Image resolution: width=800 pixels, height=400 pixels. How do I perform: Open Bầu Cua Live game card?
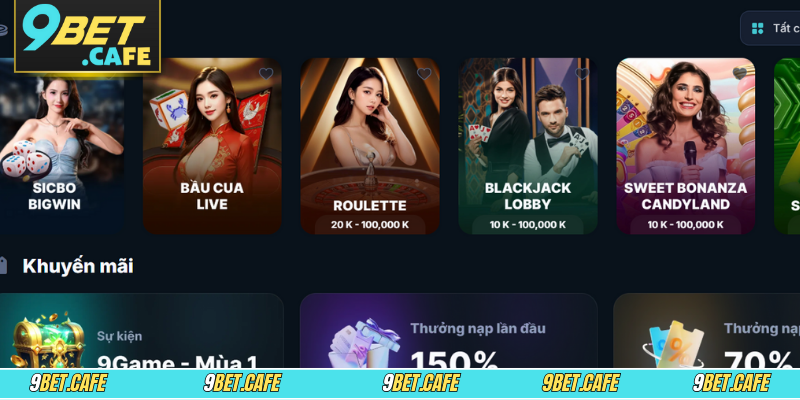pos(212,146)
